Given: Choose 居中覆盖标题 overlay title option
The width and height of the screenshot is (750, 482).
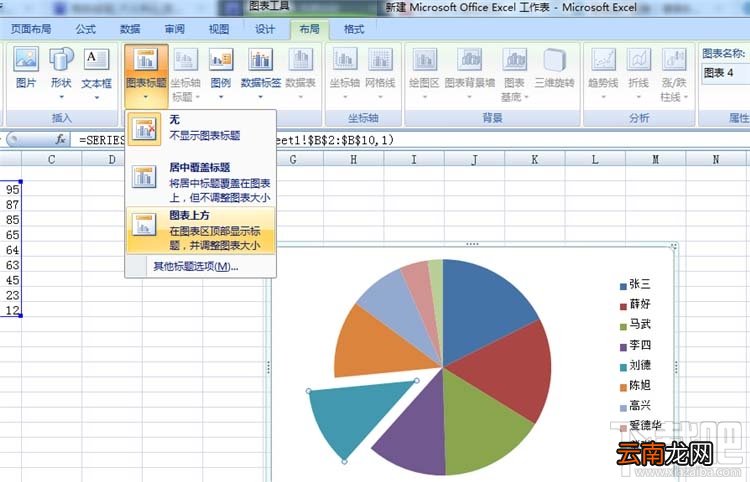Looking at the screenshot, I should [201, 182].
